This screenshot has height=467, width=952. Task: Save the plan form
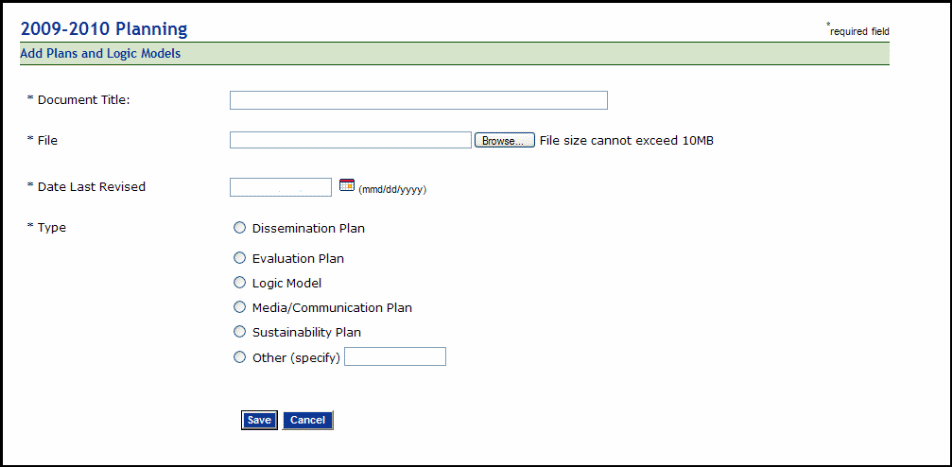click(259, 420)
